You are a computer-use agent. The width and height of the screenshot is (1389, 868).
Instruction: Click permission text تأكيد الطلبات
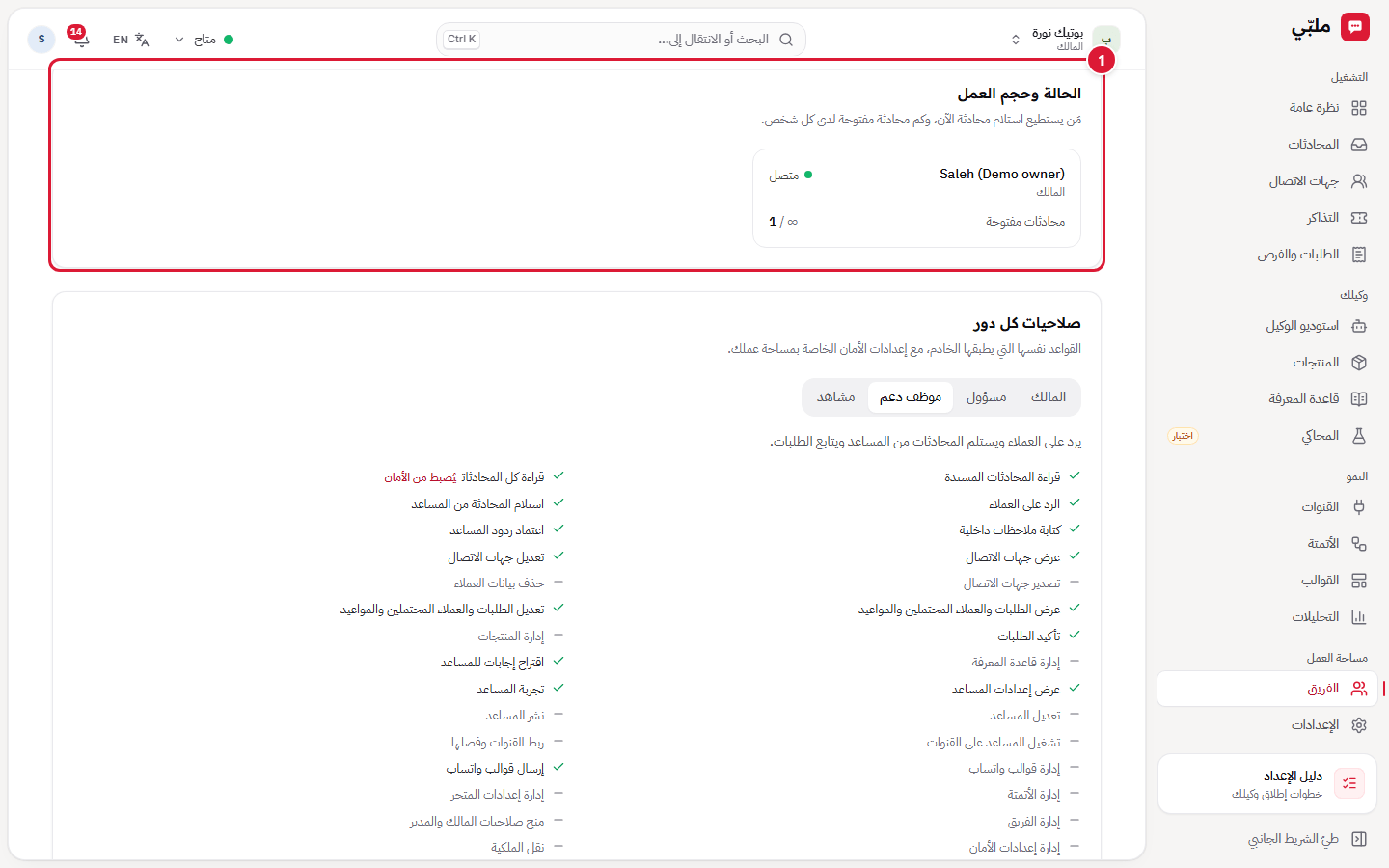[x=1029, y=637]
